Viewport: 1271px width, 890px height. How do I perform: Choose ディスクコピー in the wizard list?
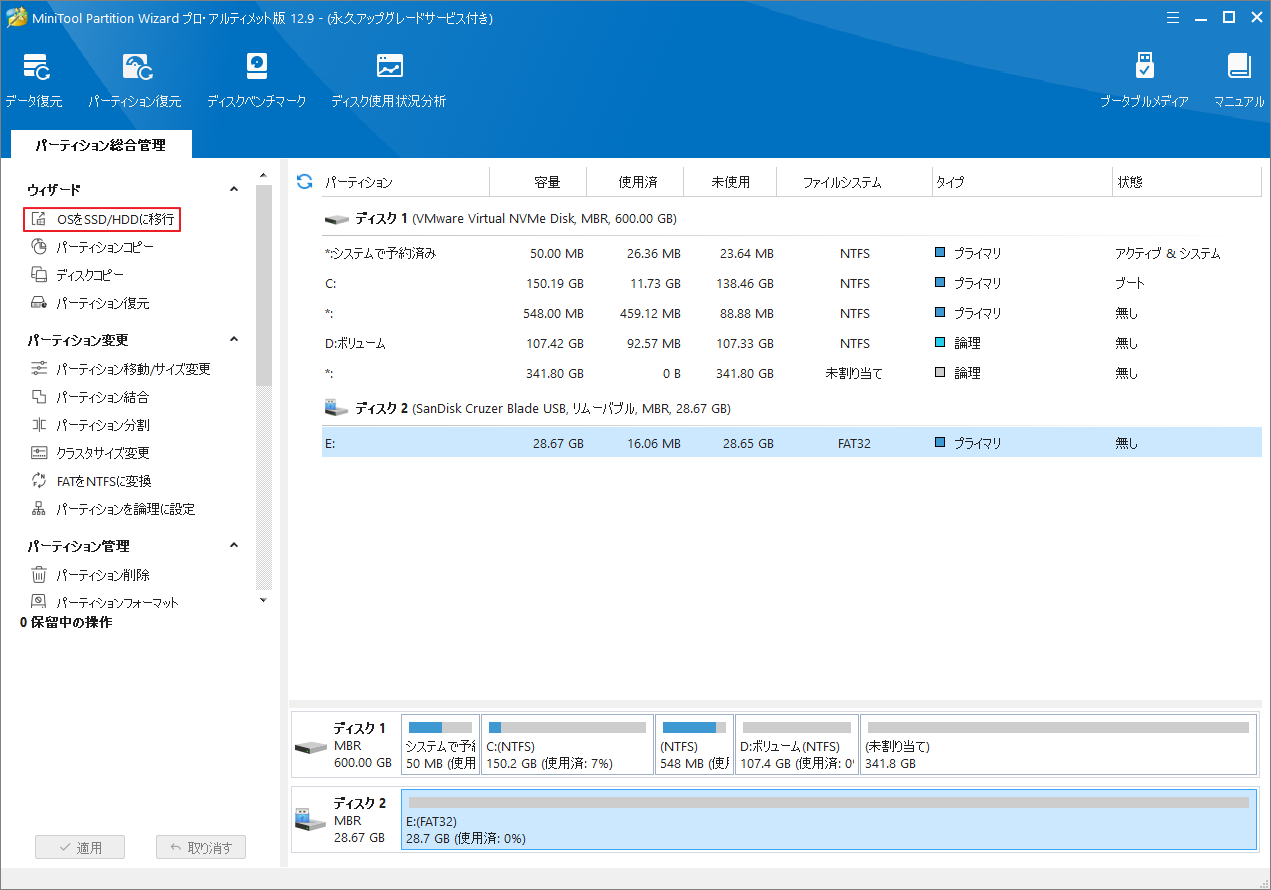90,275
